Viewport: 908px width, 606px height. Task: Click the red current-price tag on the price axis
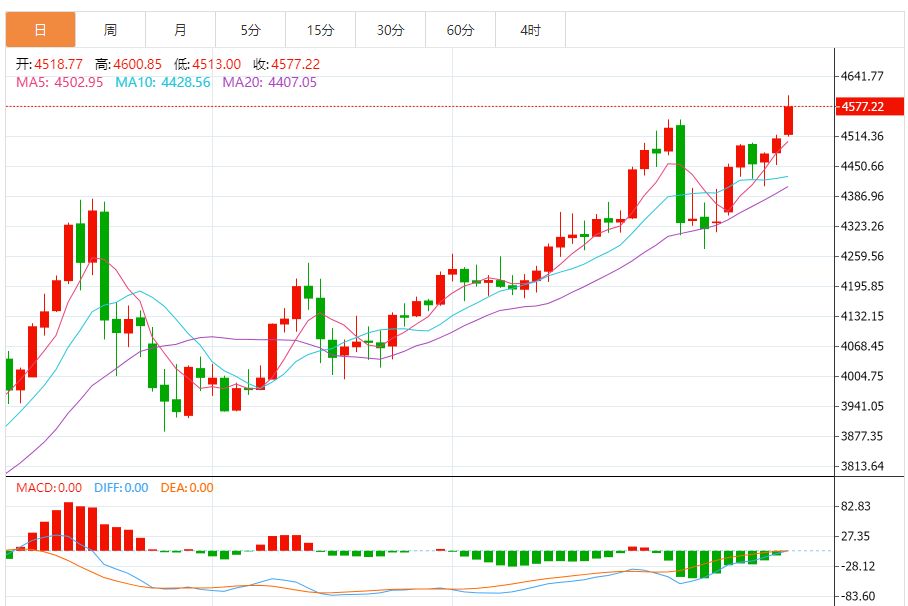(x=863, y=106)
